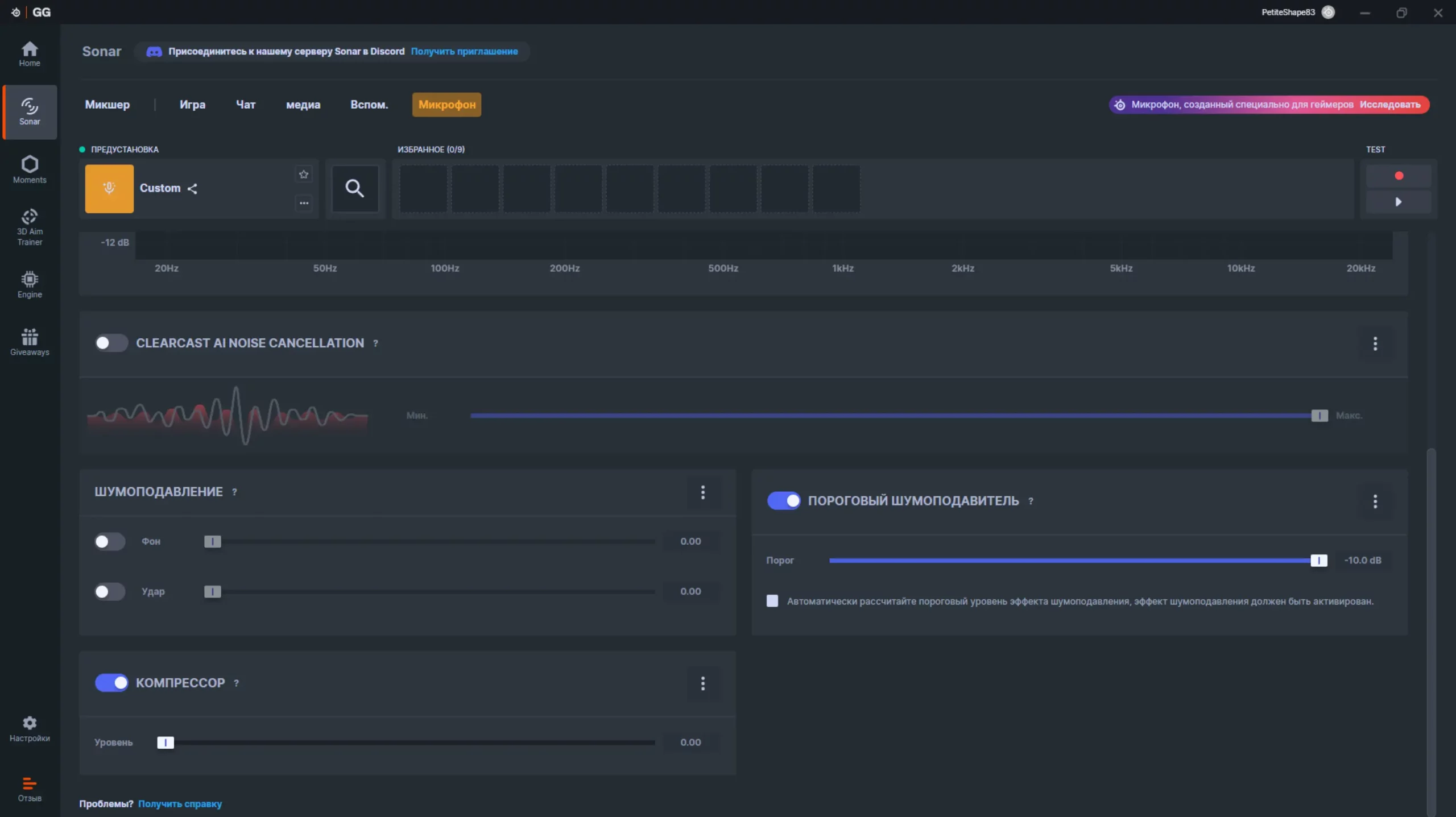Turn off the Компрессор toggle
Viewport: 1456px width, 817px height.
coord(111,683)
